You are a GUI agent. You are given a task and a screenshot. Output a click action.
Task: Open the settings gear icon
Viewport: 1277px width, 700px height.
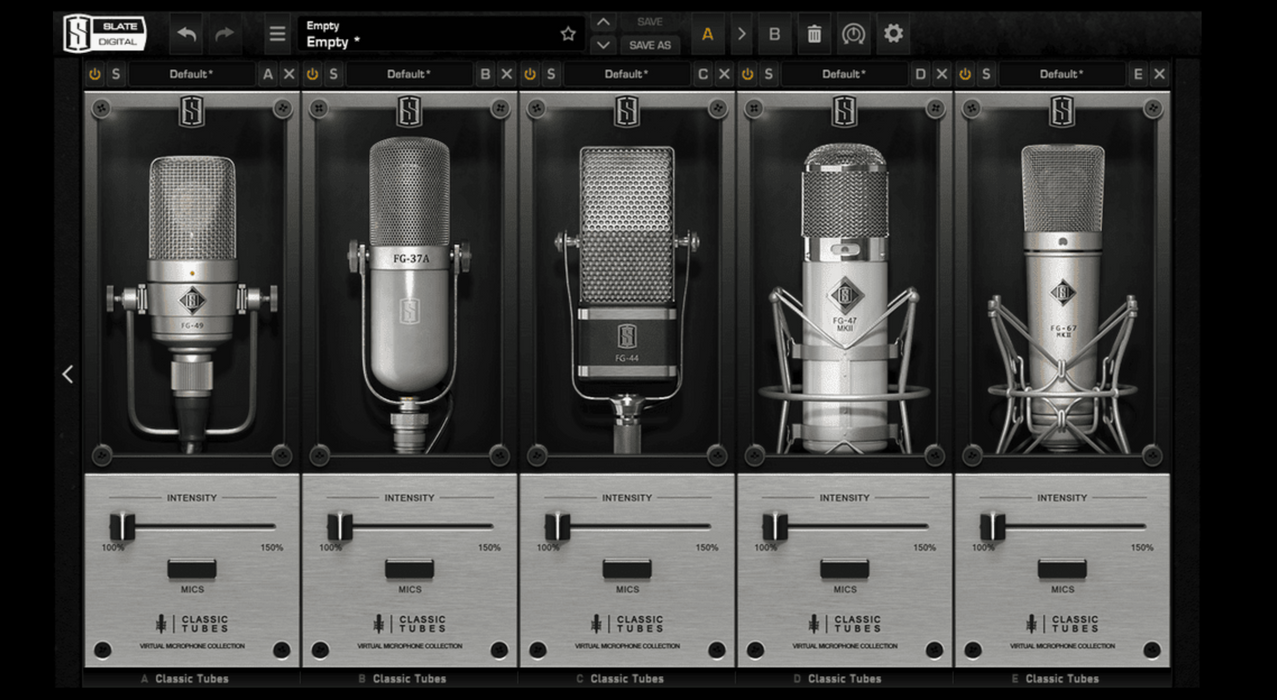(893, 34)
